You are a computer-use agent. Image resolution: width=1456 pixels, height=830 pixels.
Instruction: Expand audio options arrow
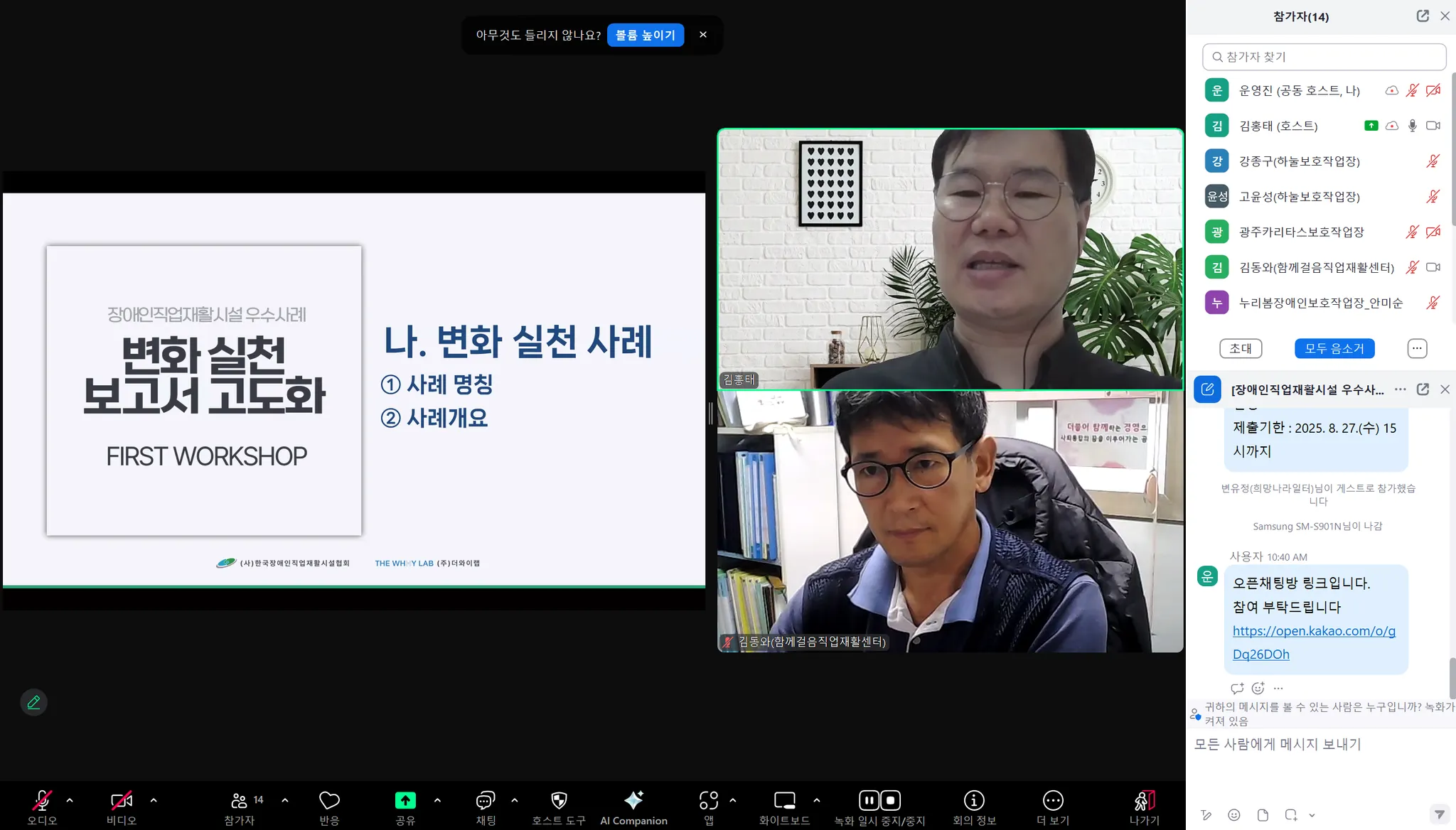pos(70,800)
